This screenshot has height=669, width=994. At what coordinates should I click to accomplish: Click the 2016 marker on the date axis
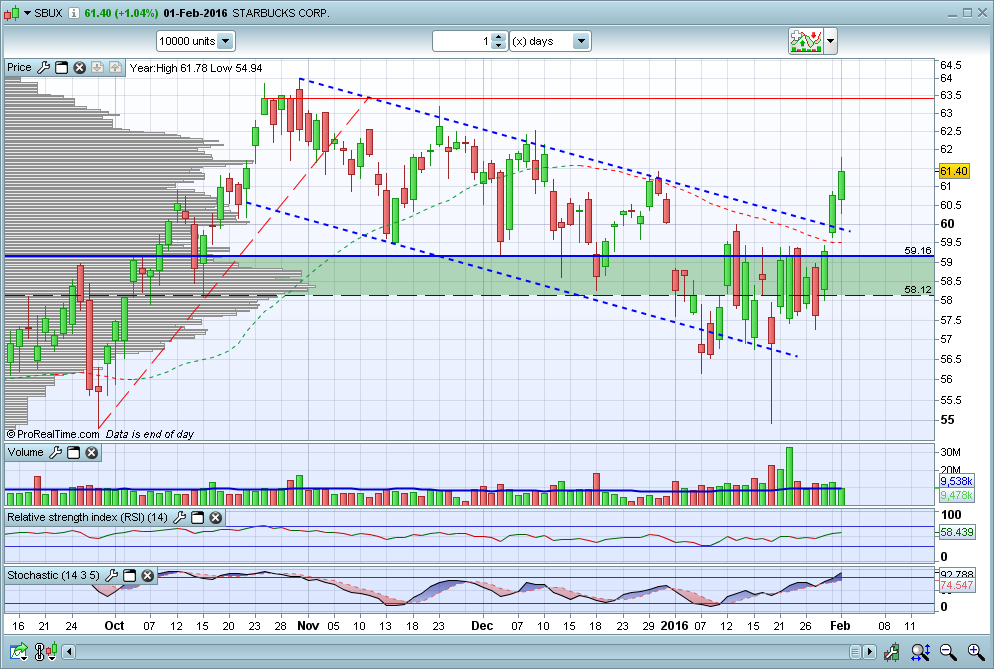pos(674,626)
